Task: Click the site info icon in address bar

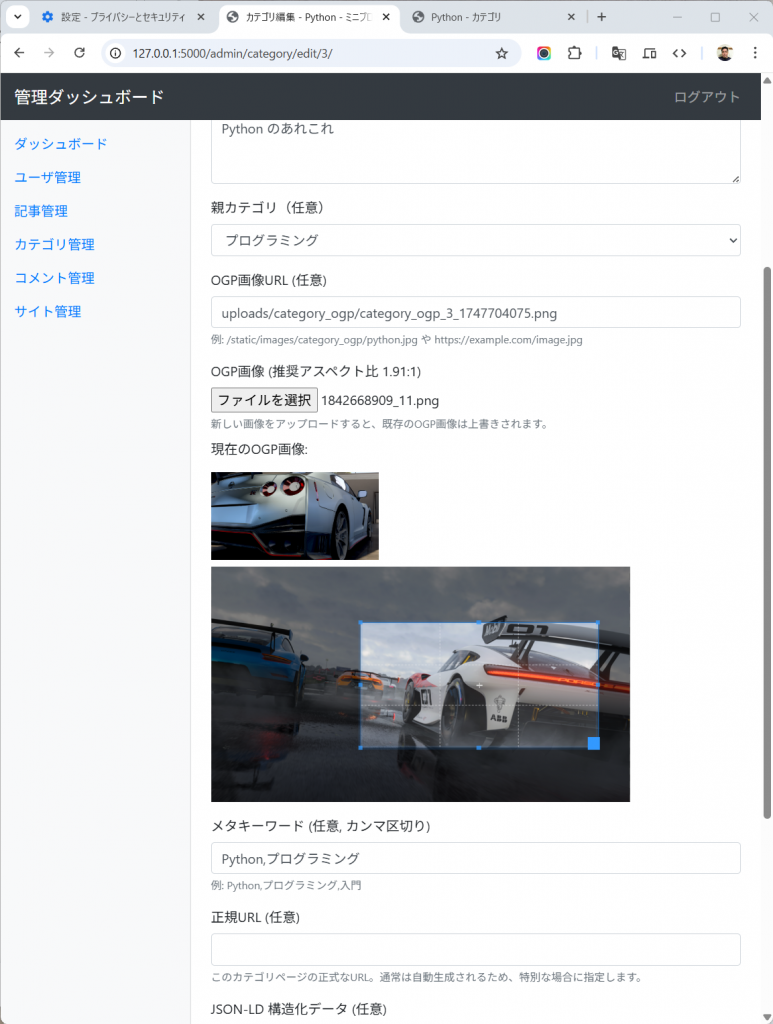Action: point(116,54)
